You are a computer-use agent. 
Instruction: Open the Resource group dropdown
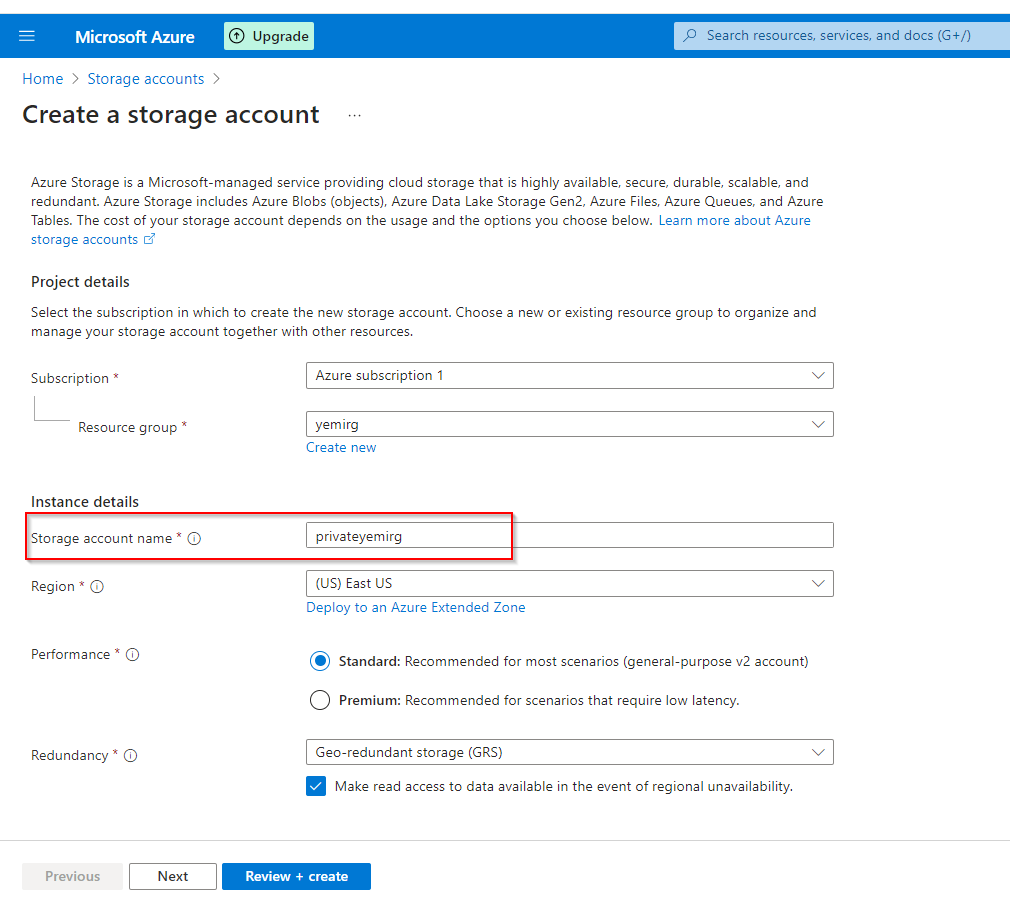[818, 424]
